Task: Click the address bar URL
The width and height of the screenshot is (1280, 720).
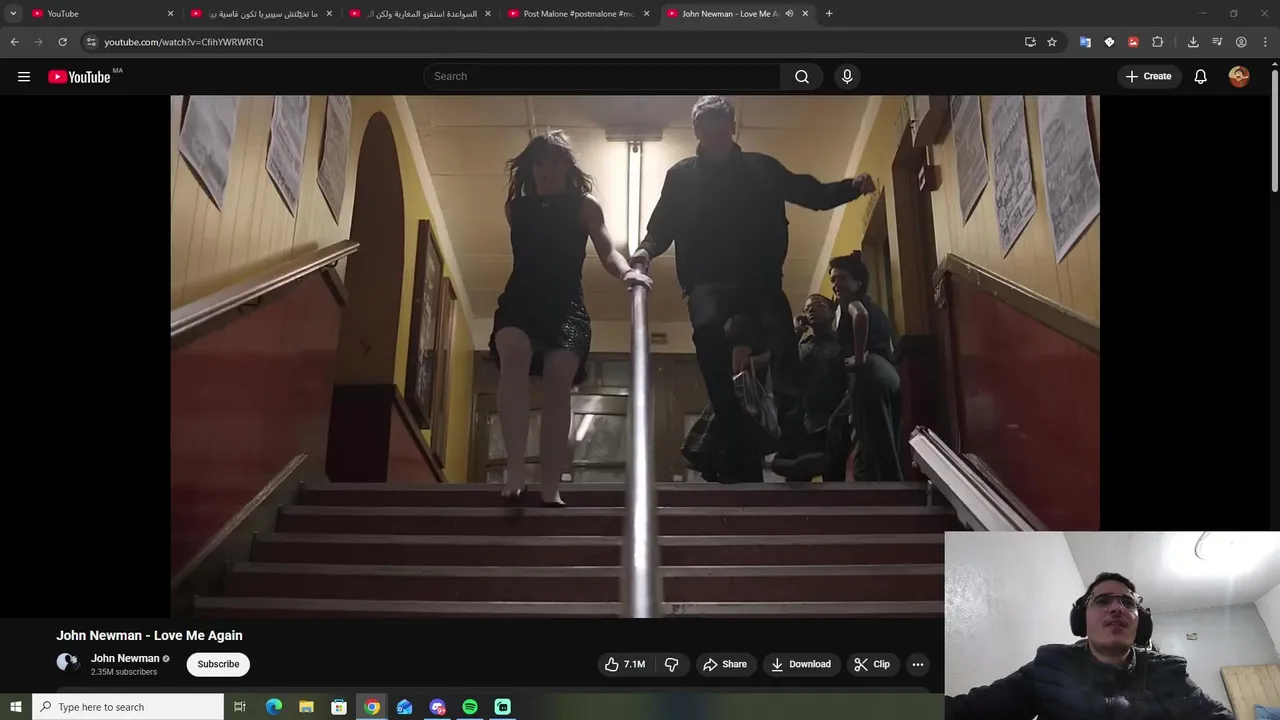Action: [184, 42]
